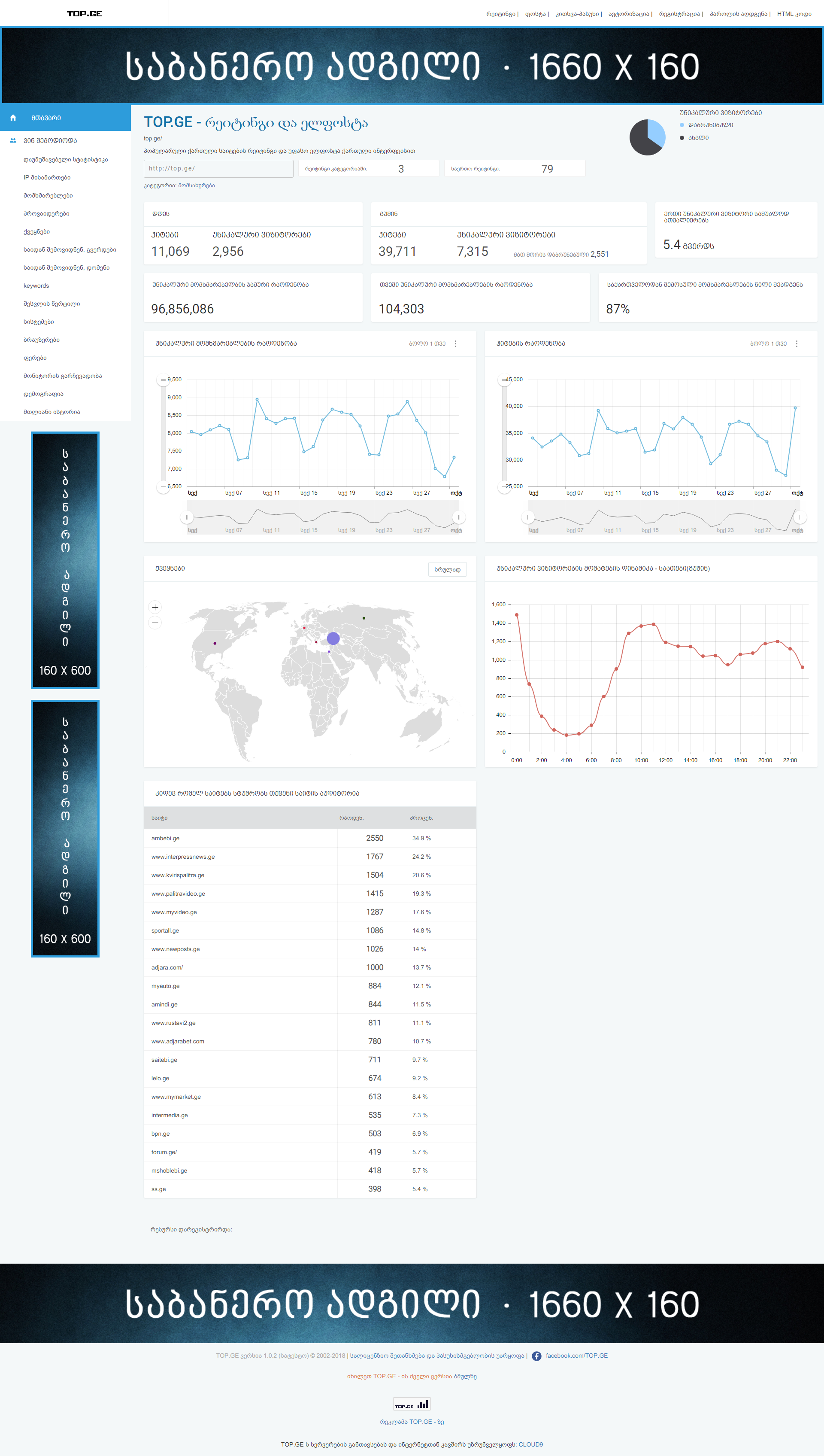
Task: Click the left handle of the unique users range slider
Action: point(187,517)
